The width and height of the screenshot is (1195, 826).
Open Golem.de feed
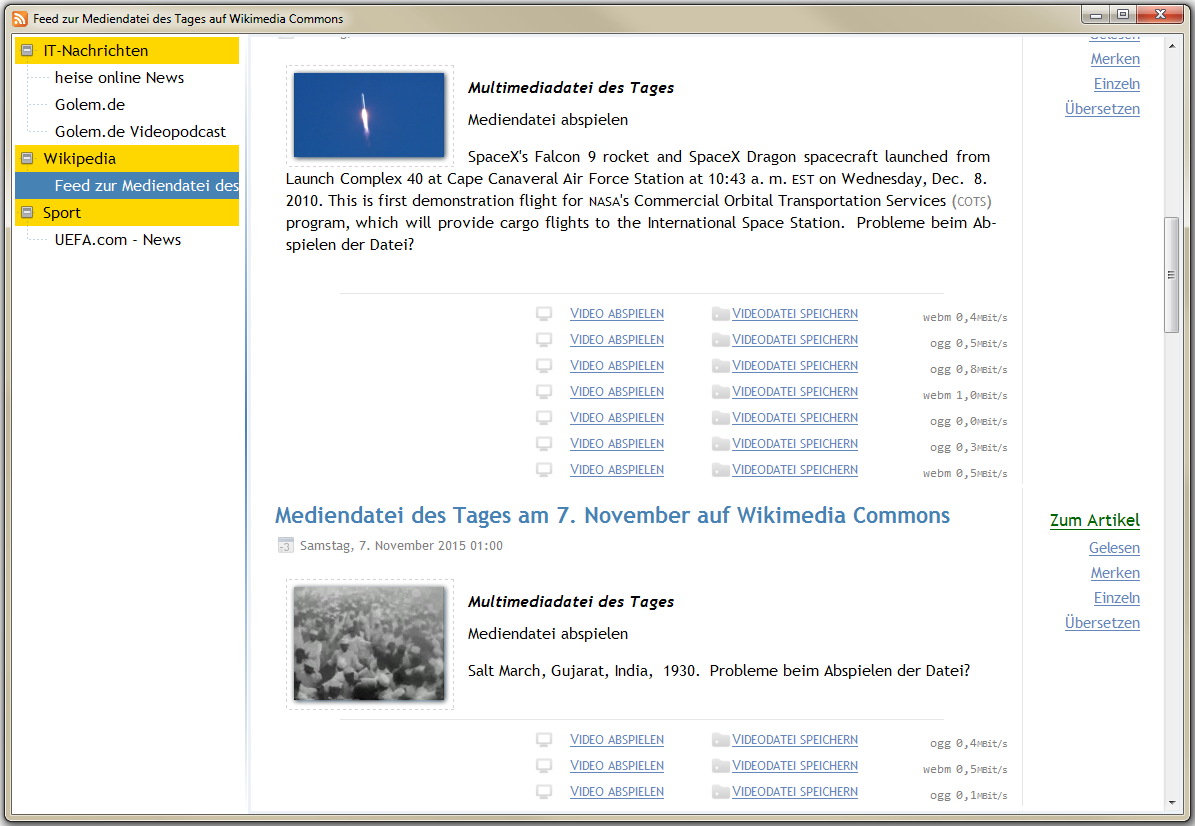pos(90,104)
